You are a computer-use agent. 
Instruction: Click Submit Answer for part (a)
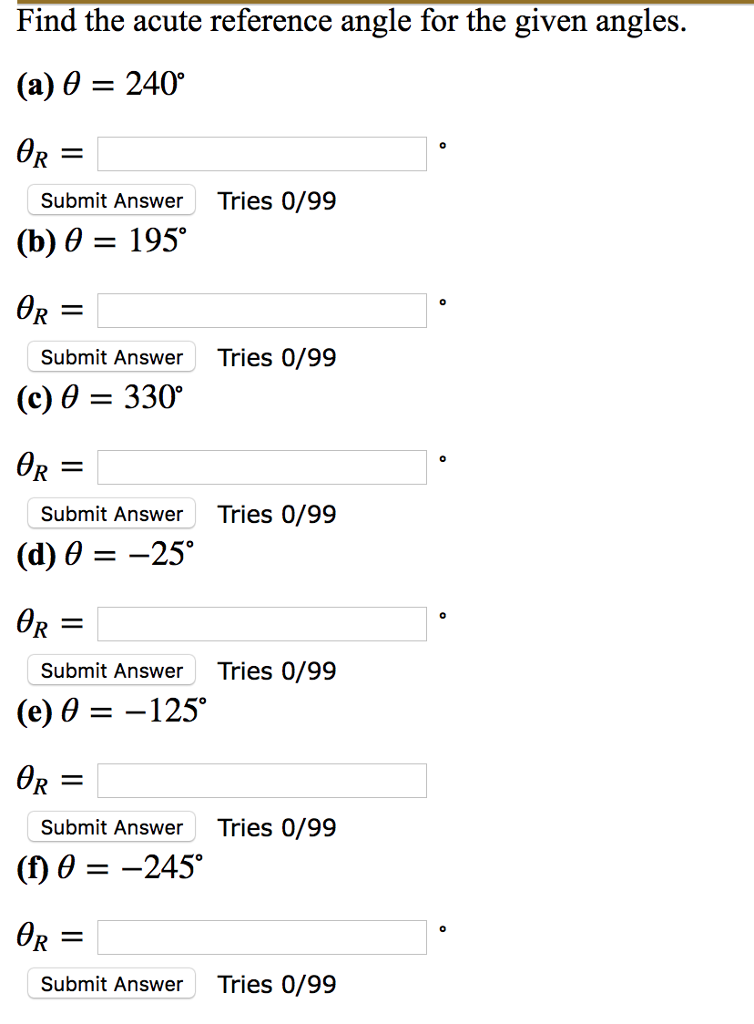[110, 200]
